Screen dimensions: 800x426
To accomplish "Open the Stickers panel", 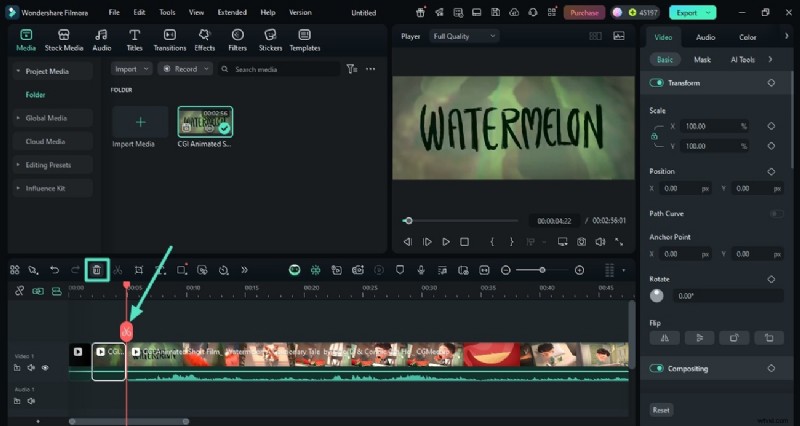I will point(270,40).
